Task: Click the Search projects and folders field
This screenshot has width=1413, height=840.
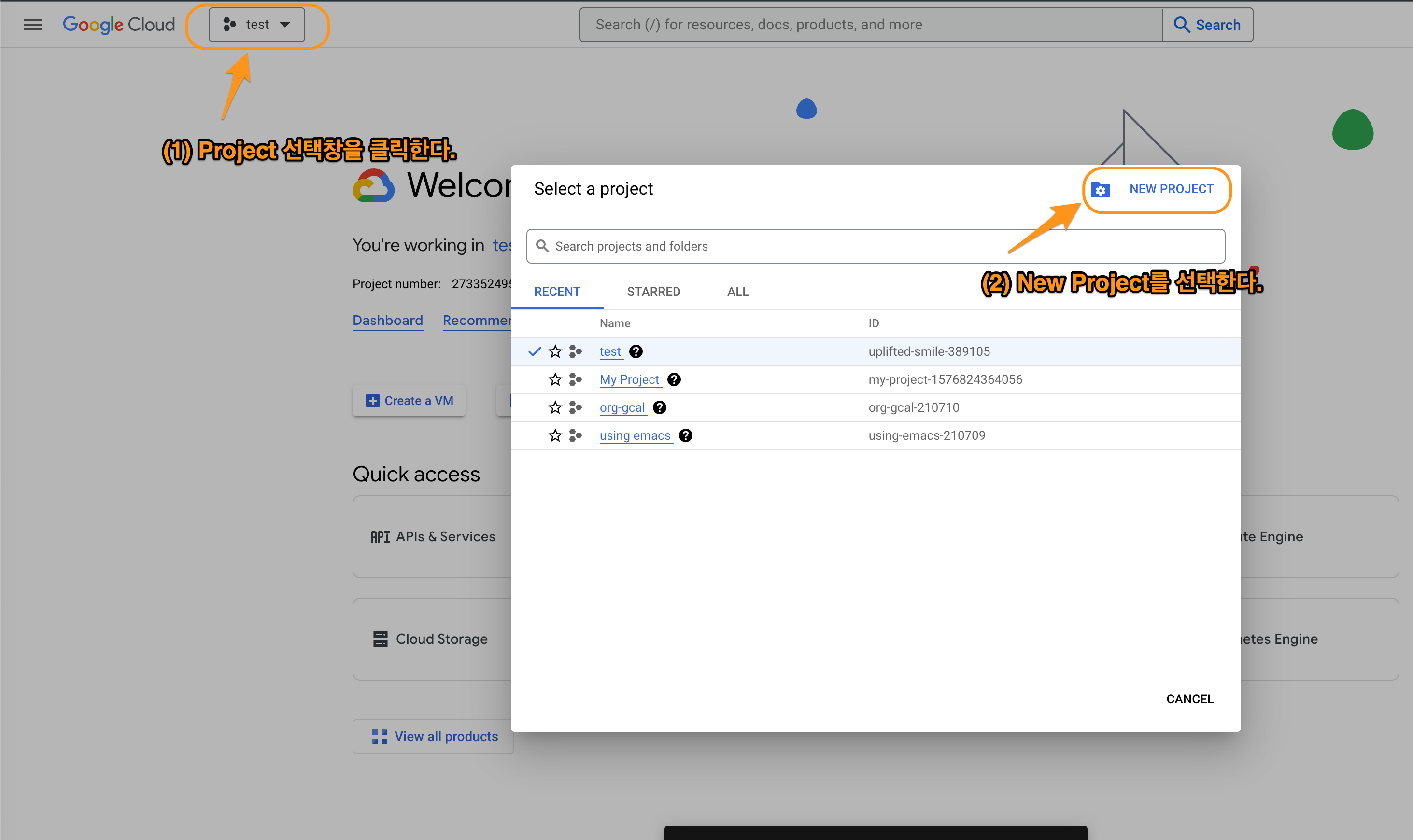Action: 875,246
